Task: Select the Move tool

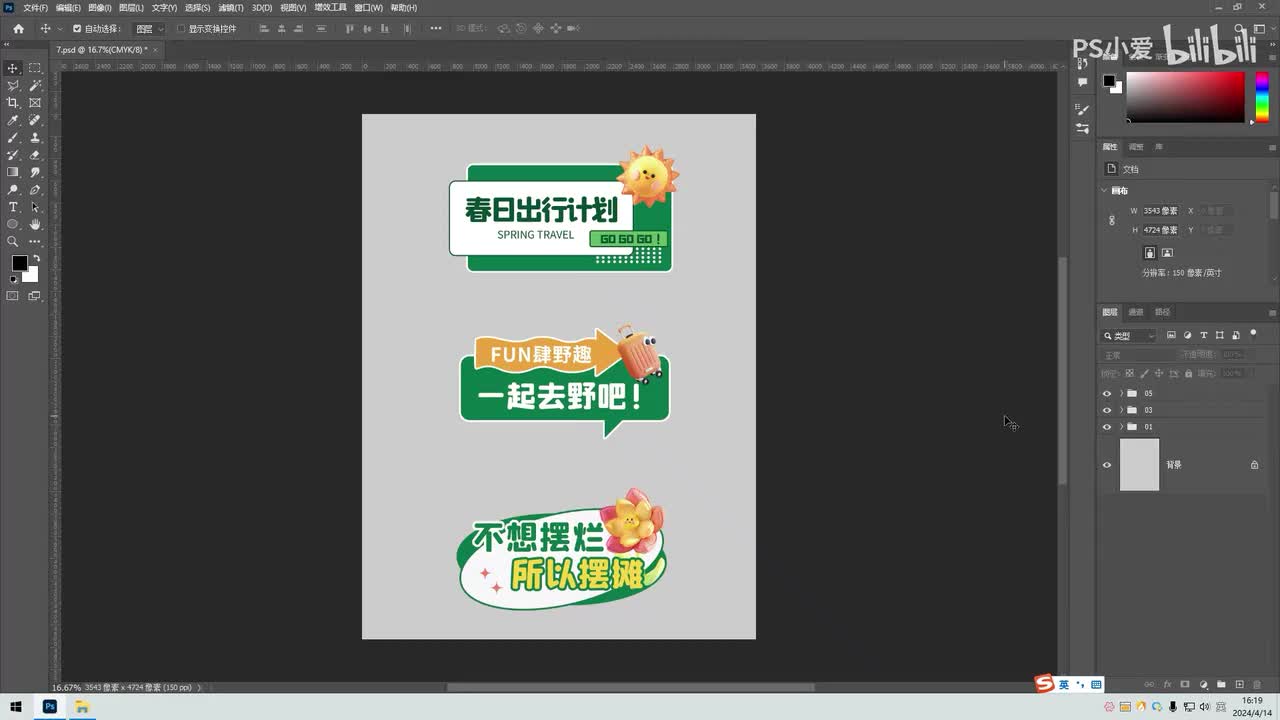Action: 13,68
